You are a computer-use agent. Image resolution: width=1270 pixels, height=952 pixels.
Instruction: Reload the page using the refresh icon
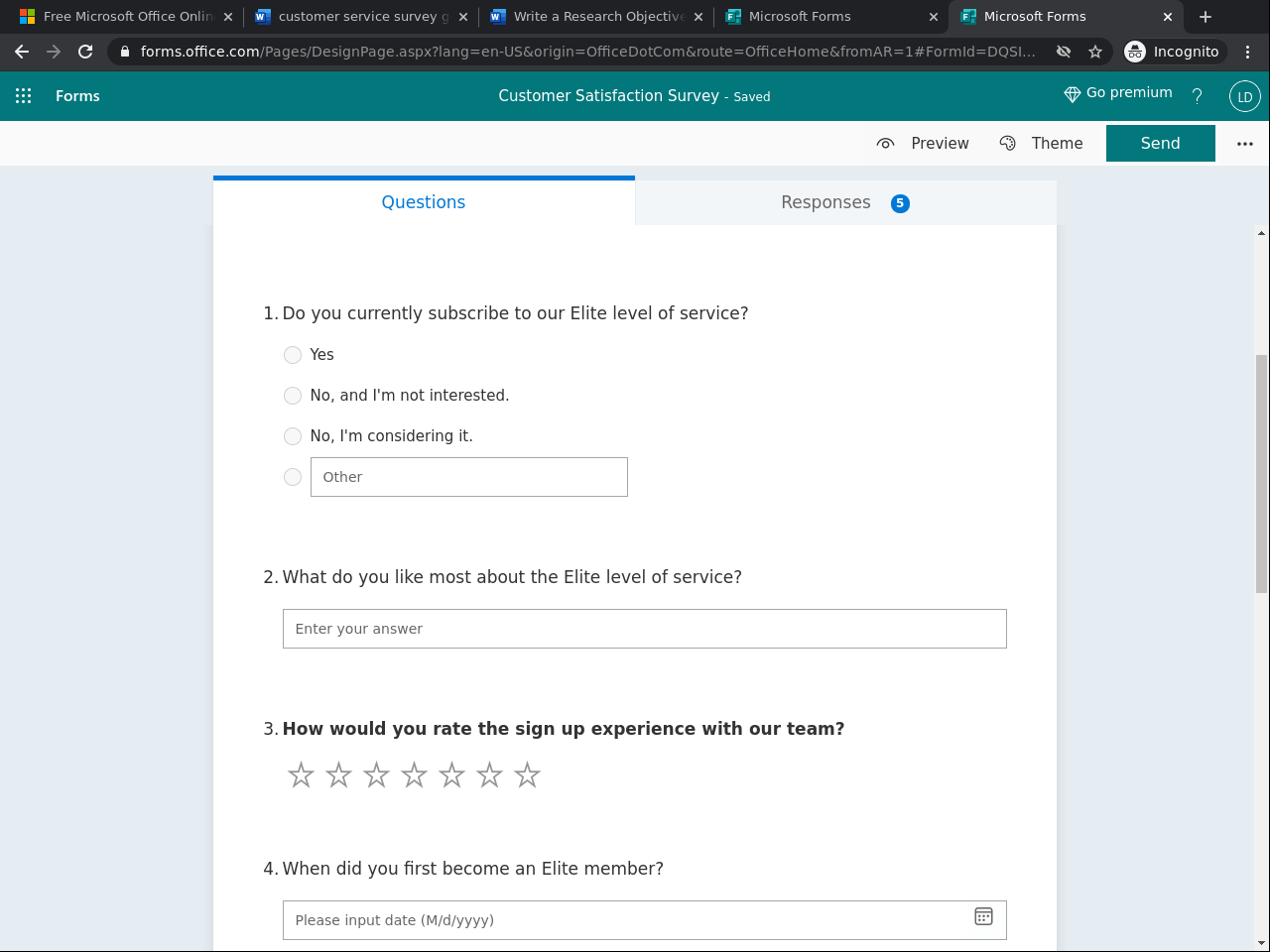point(84,51)
